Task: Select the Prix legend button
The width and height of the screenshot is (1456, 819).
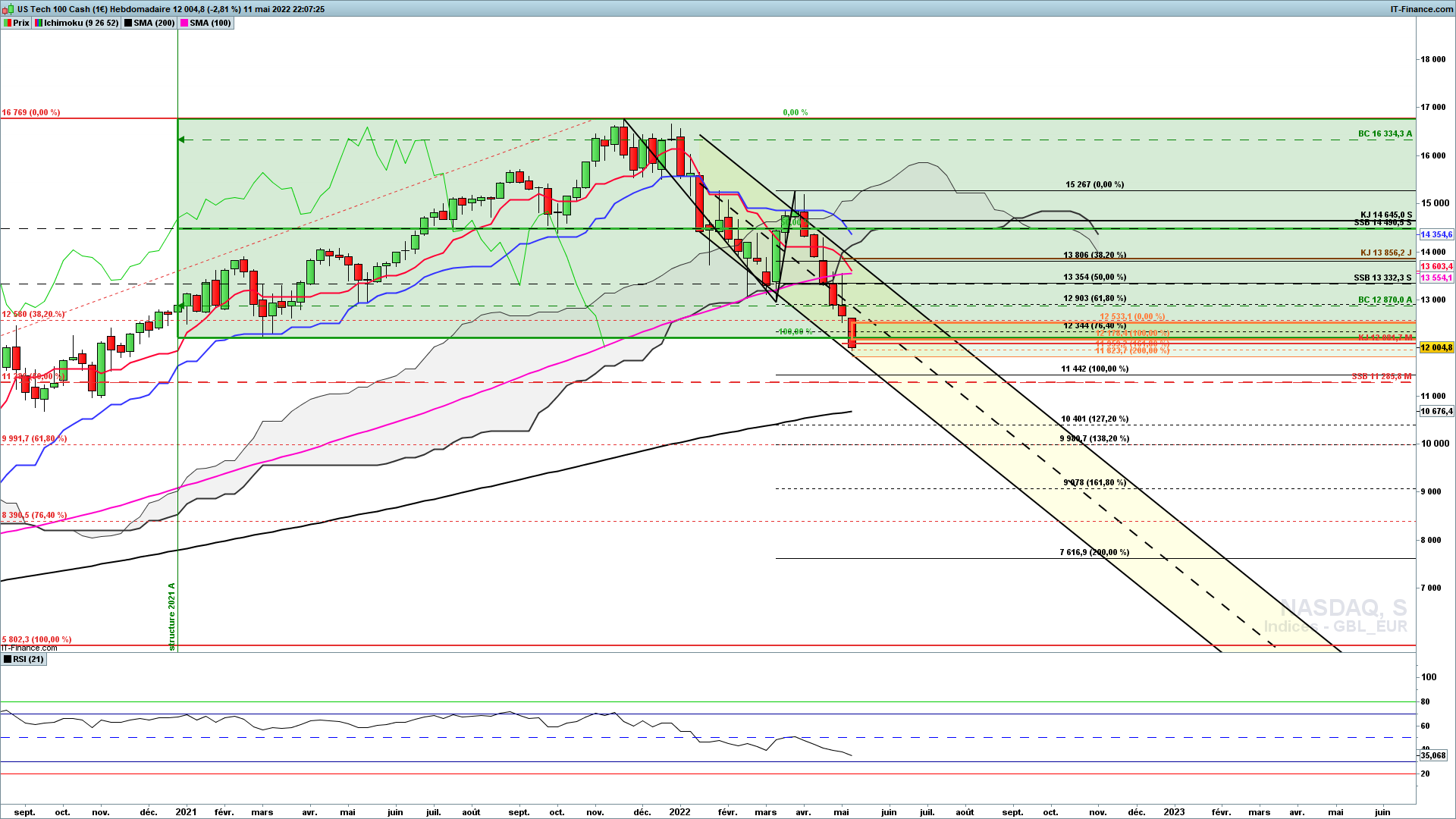Action: pyautogui.click(x=17, y=23)
